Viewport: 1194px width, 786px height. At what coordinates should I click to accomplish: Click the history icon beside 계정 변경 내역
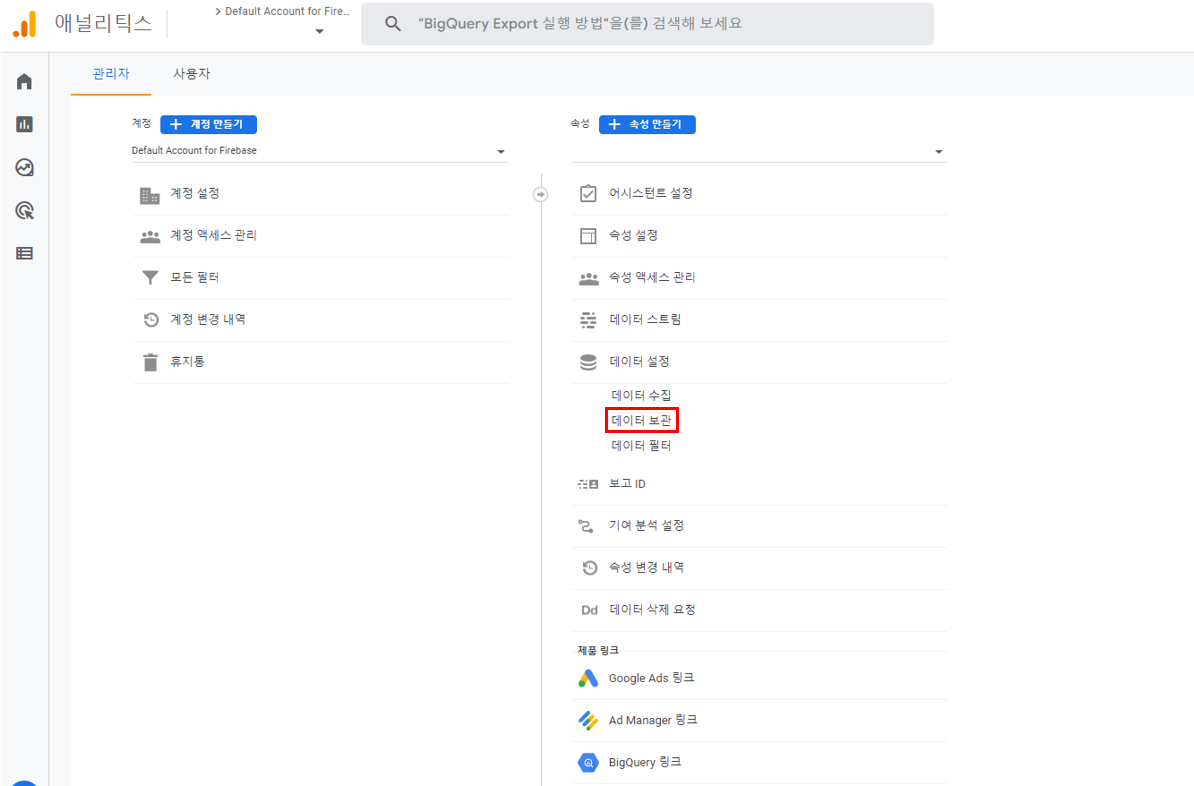point(151,320)
